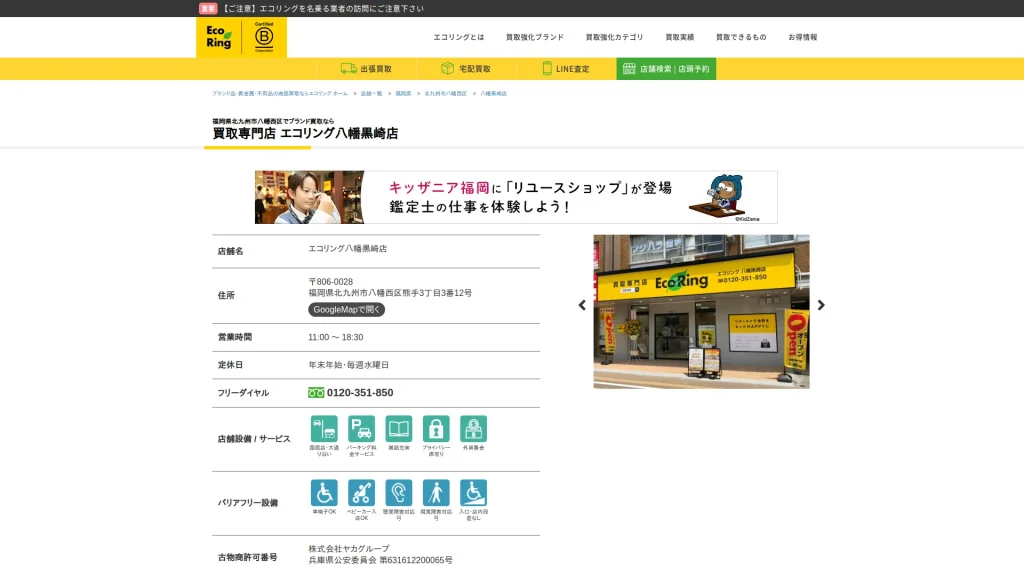Click the roadside store facility icon
The height and width of the screenshot is (576, 1024).
pyautogui.click(x=324, y=429)
